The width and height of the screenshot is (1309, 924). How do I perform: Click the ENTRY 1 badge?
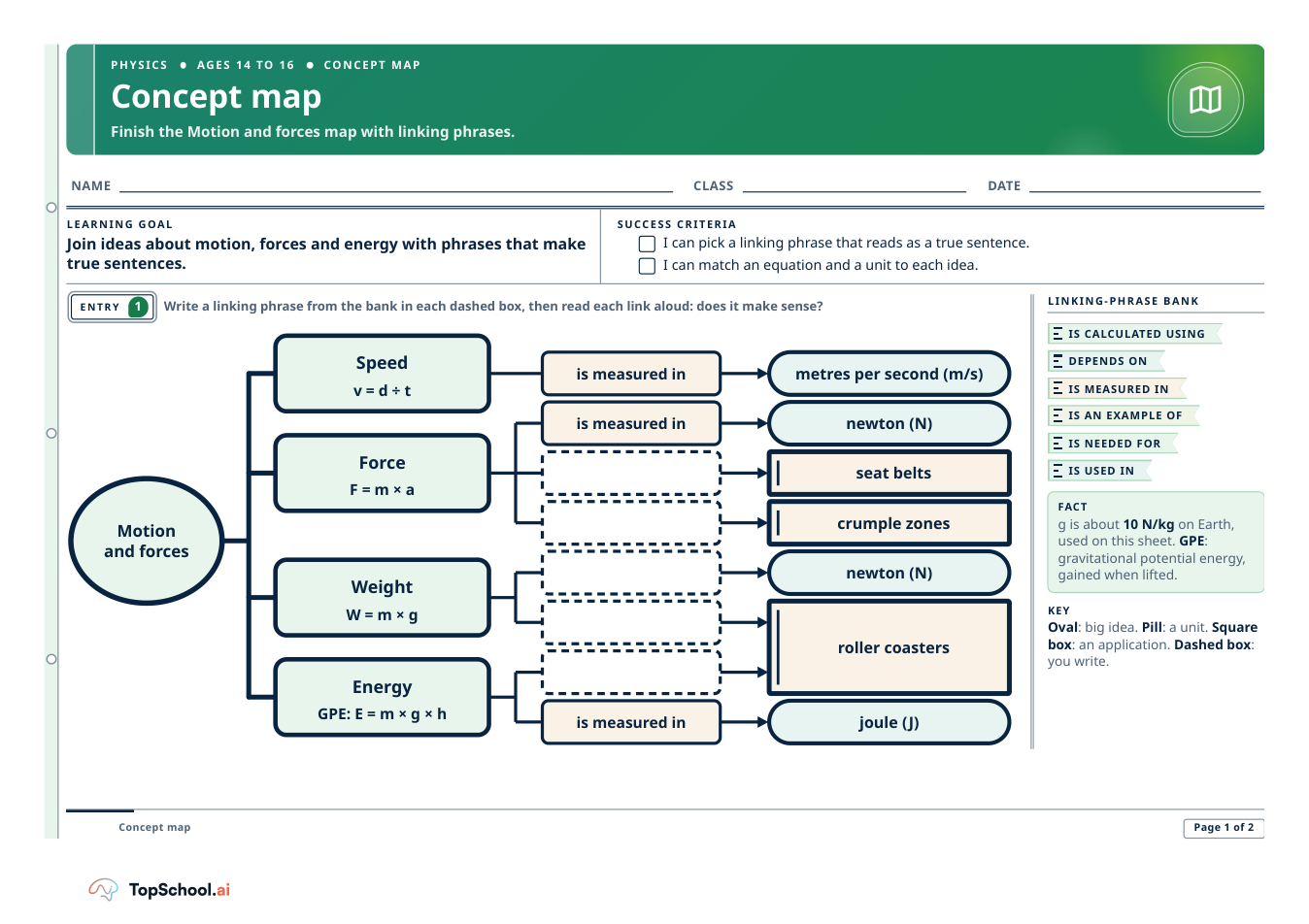(113, 307)
